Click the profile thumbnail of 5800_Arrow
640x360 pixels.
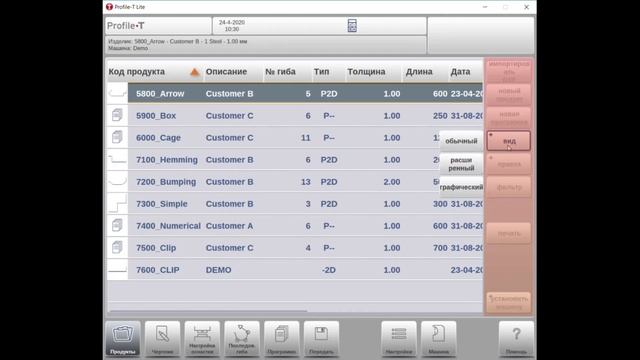[x=118, y=93]
